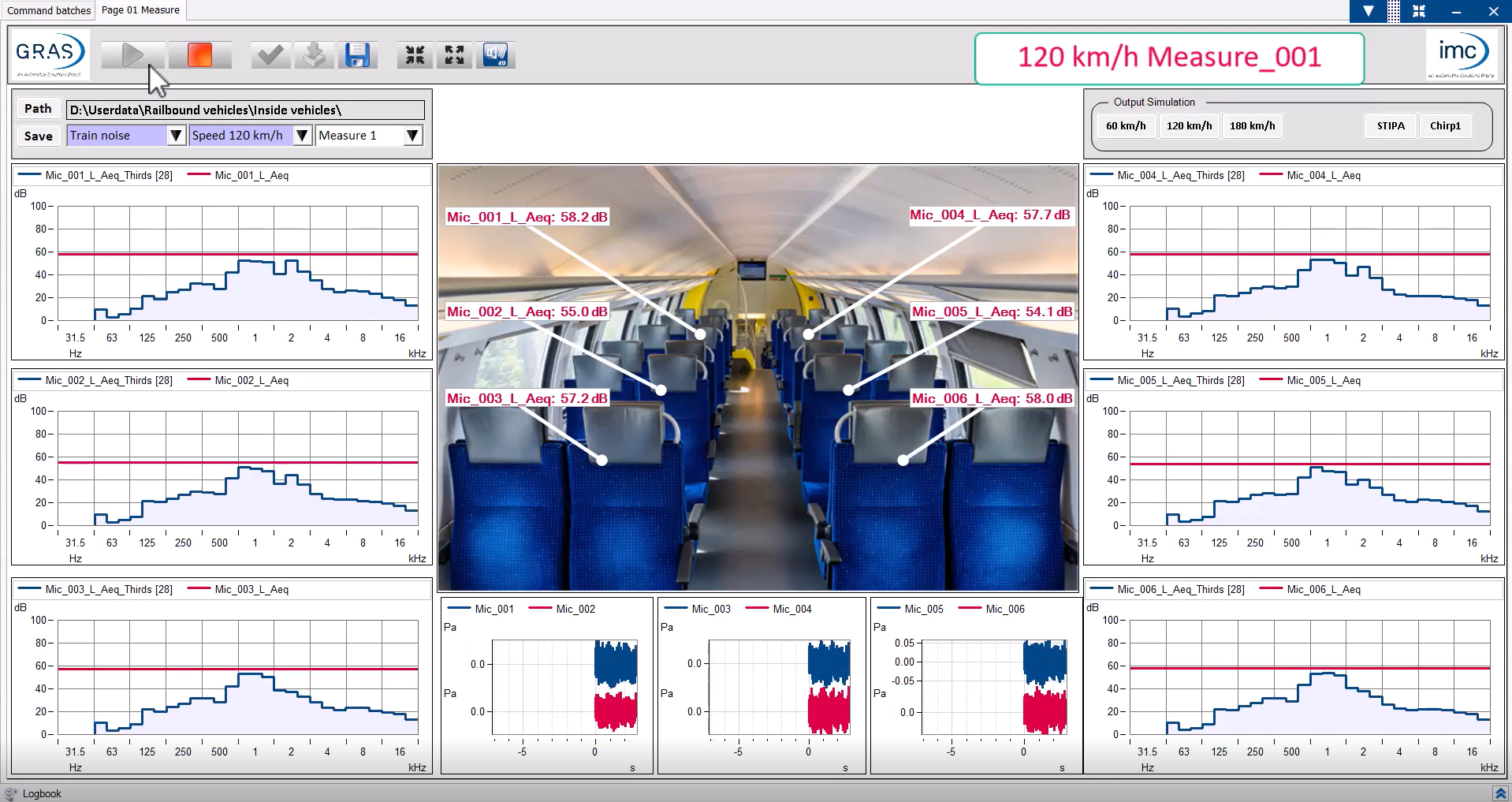Click the Save button

(38, 136)
